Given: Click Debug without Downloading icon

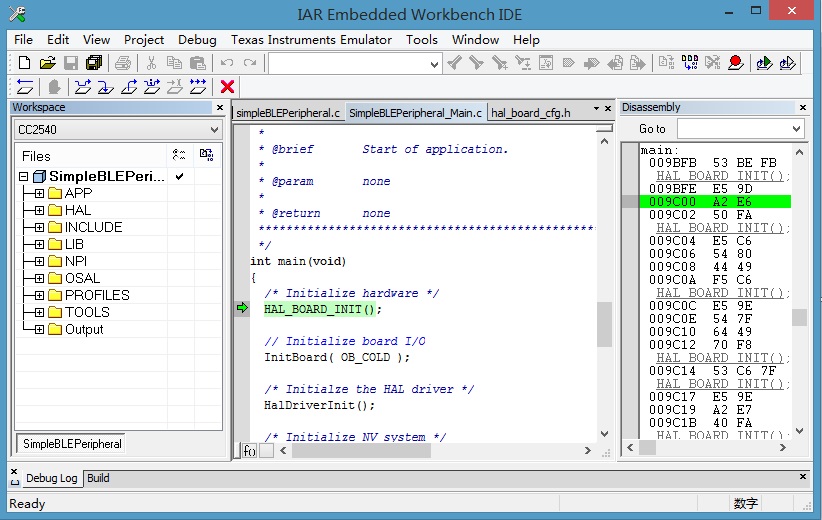Looking at the screenshot, I should 787,63.
